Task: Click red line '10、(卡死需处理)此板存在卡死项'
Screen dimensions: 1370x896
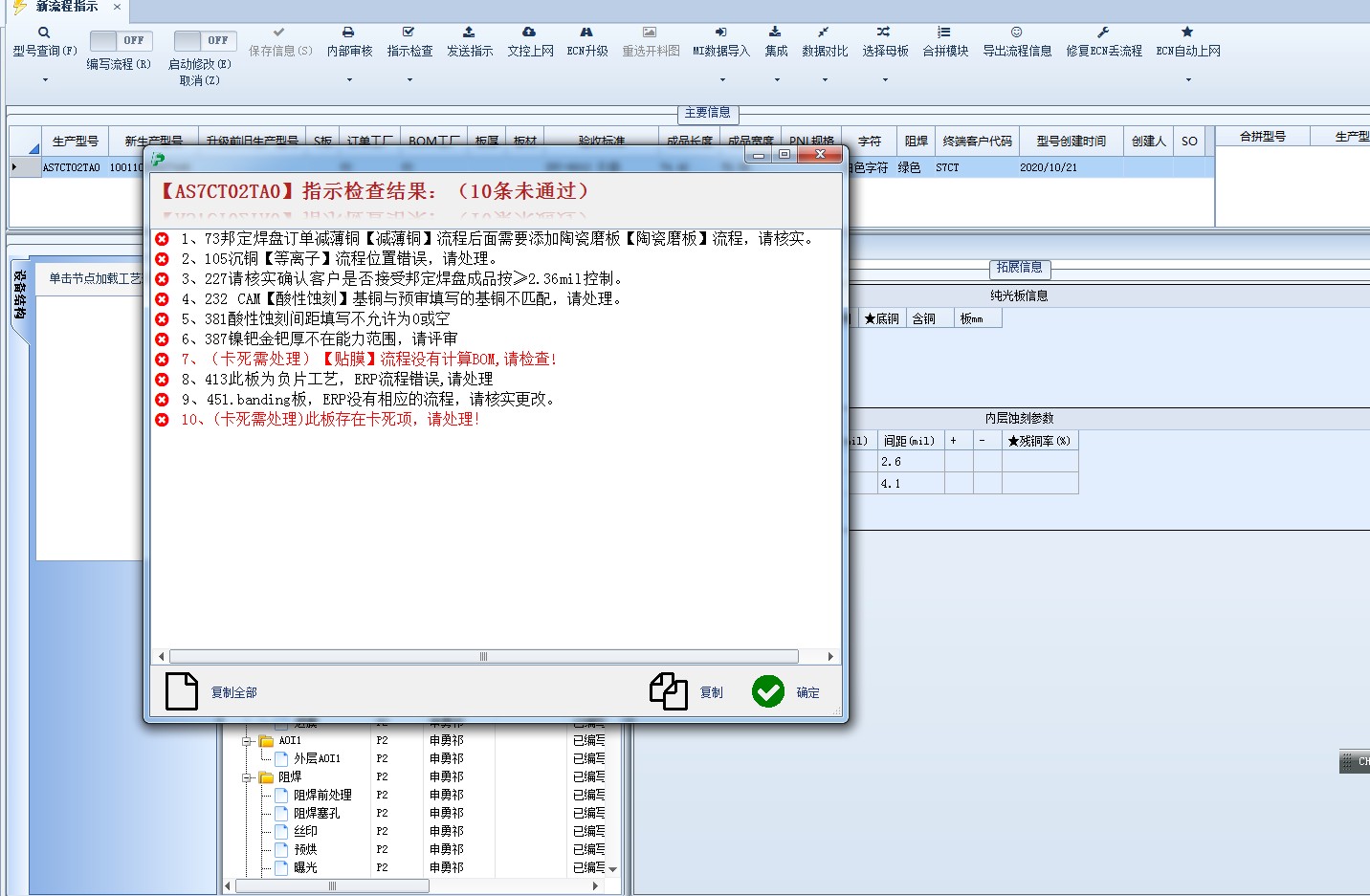Action: tap(330, 420)
